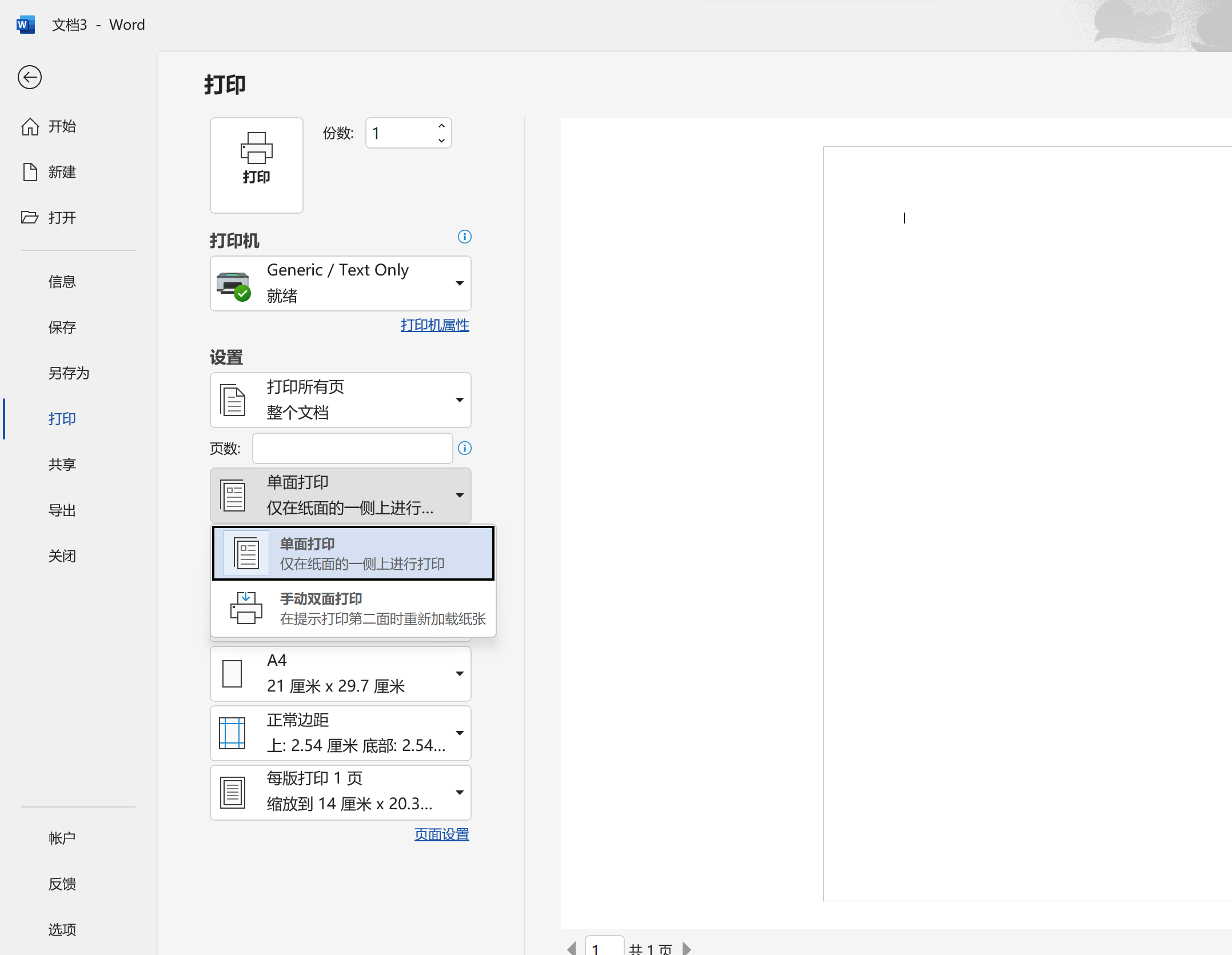This screenshot has height=955, width=1232.
Task: Click the pages (页数) input field
Action: coord(352,449)
